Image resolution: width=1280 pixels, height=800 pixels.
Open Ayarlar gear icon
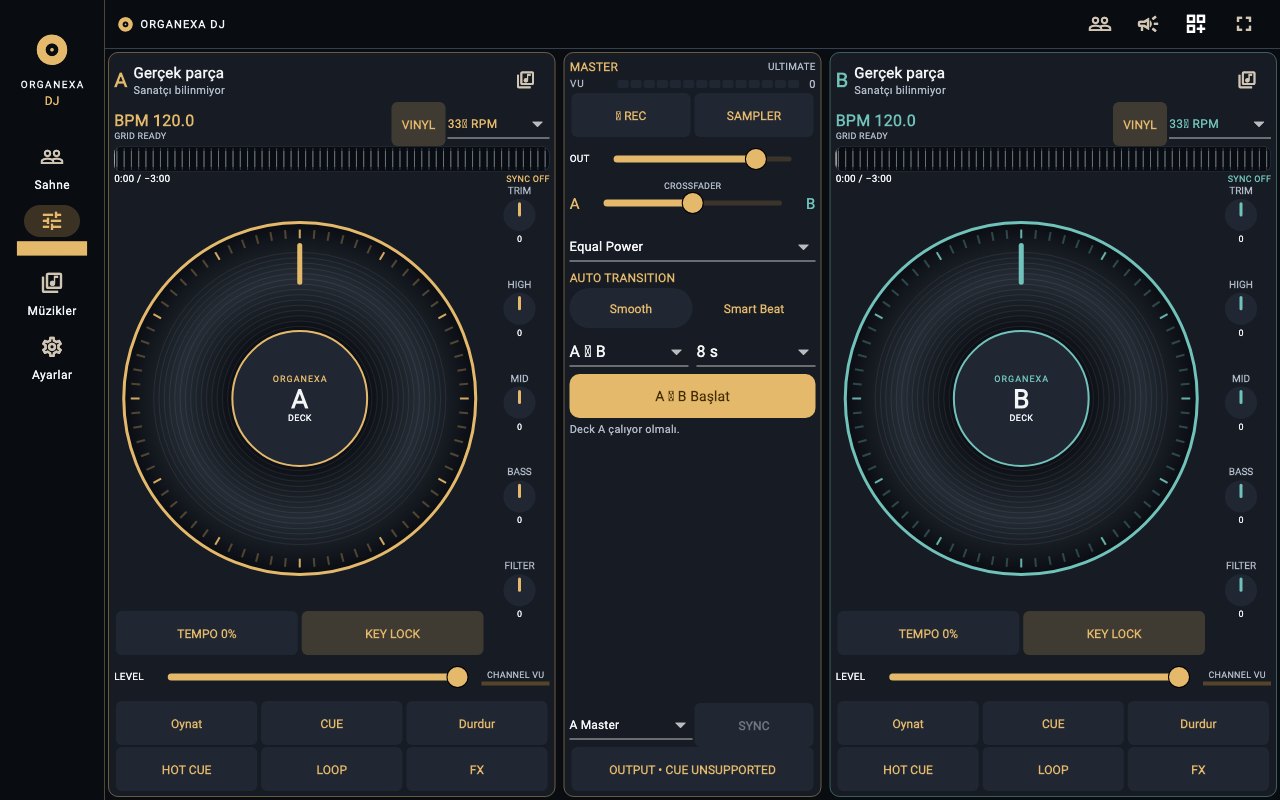tap(52, 347)
